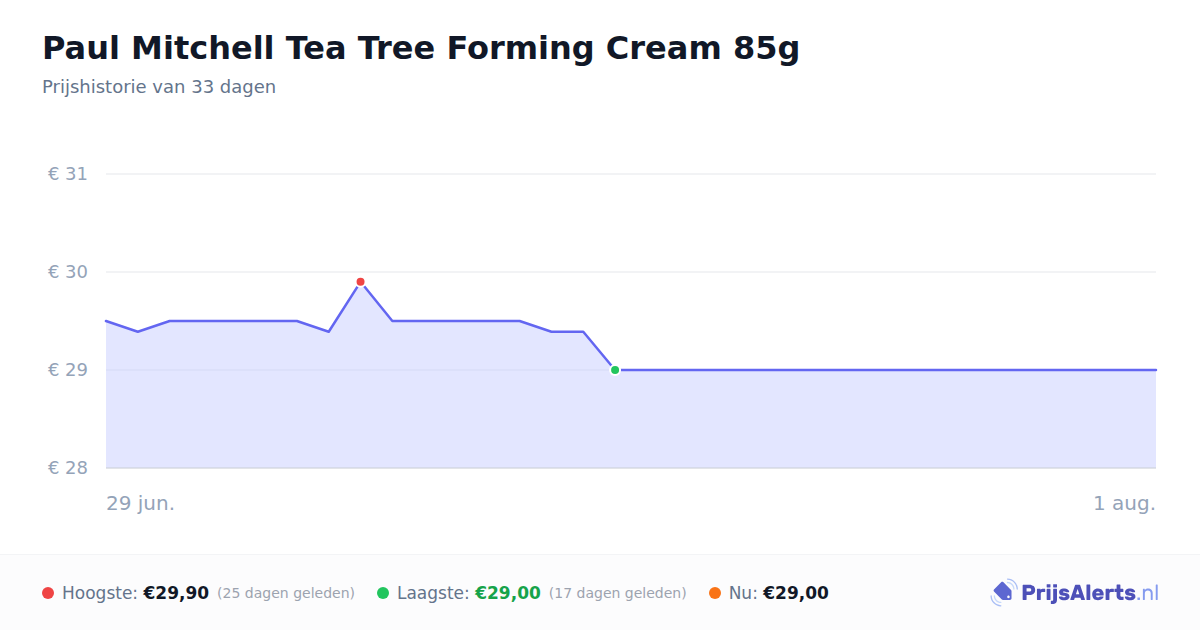
Task: Click the 25 dagen geleden note
Action: (286, 593)
